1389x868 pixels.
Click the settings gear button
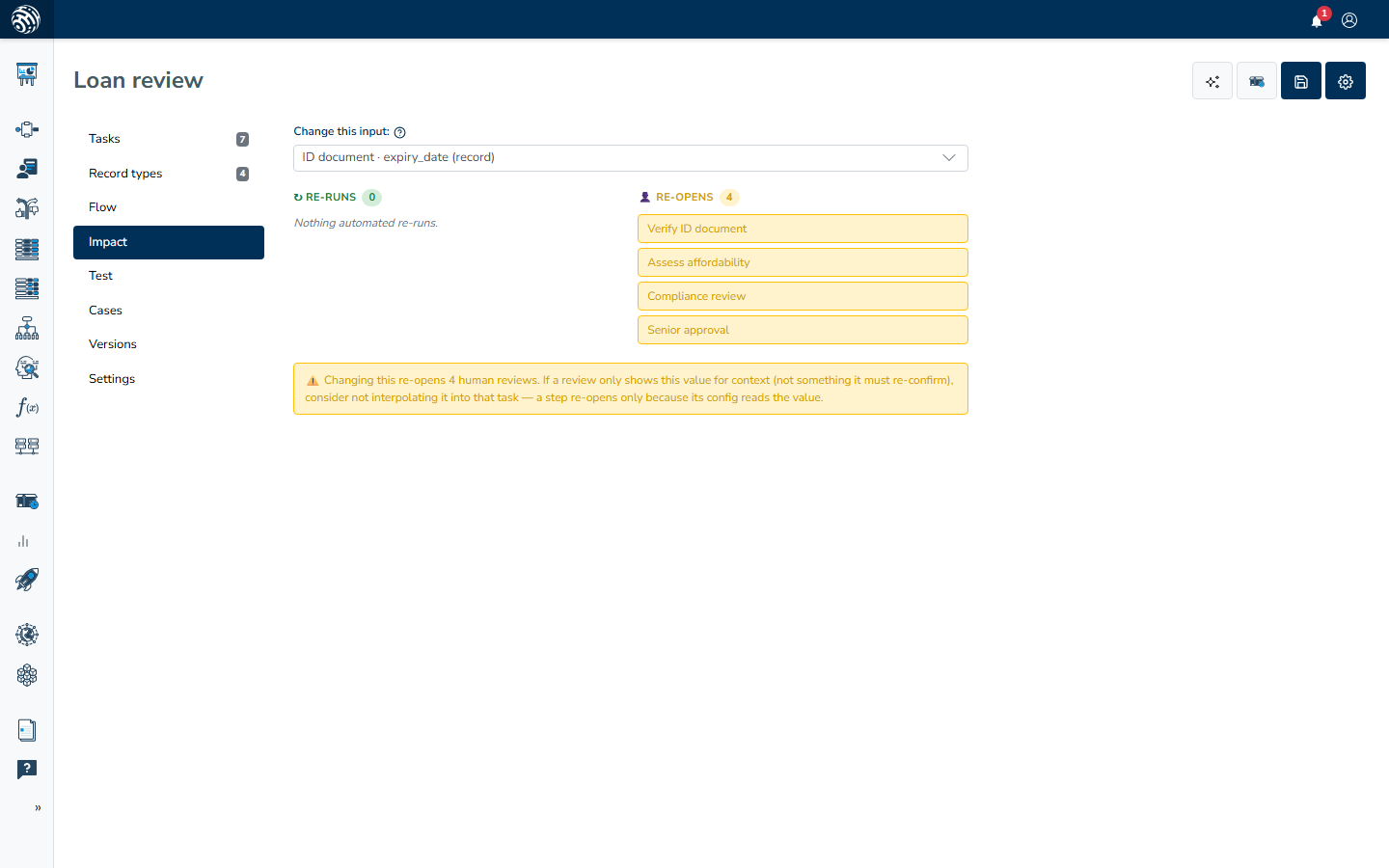(1346, 81)
